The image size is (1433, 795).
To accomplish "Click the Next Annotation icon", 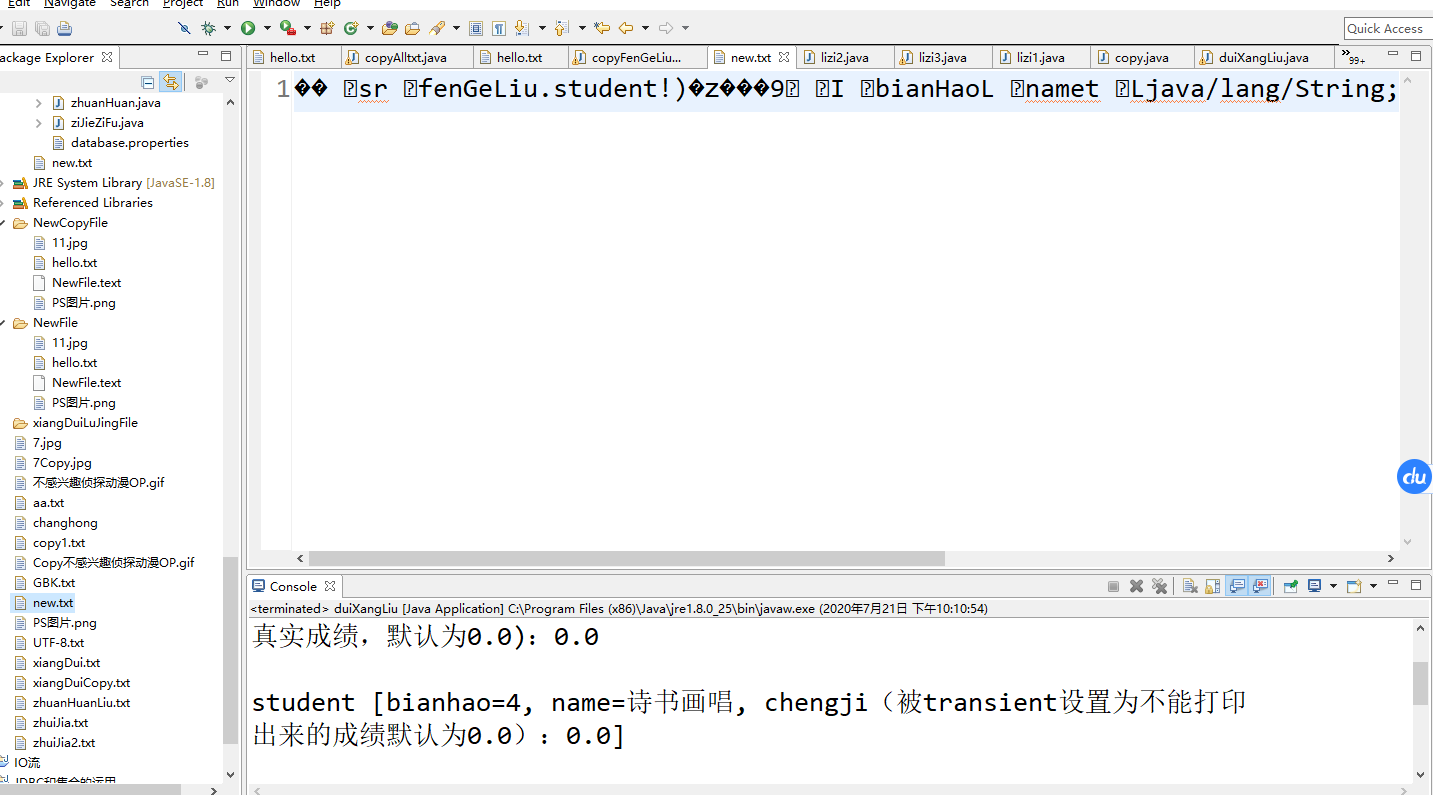I will pos(521,28).
